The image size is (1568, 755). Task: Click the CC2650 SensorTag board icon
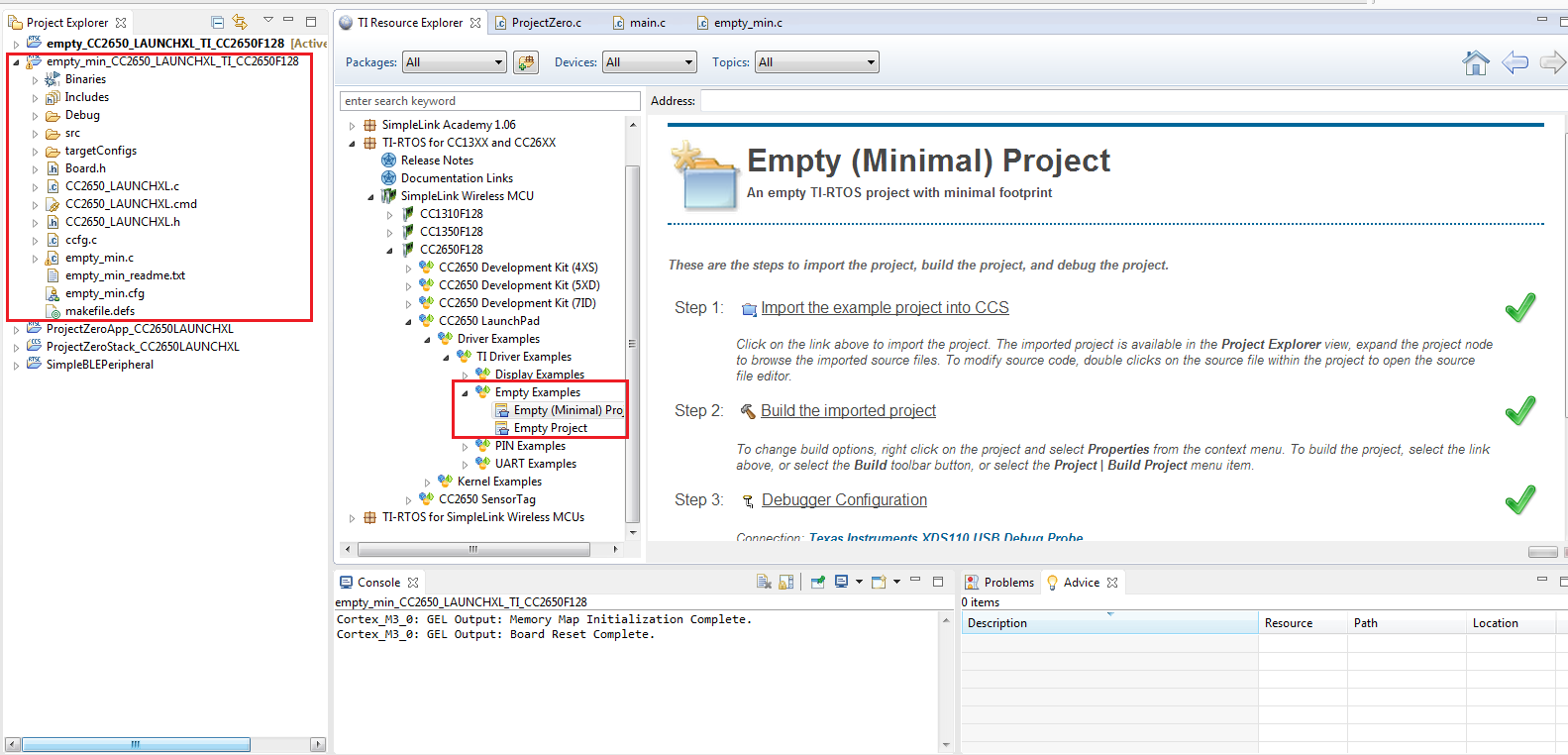pos(426,498)
